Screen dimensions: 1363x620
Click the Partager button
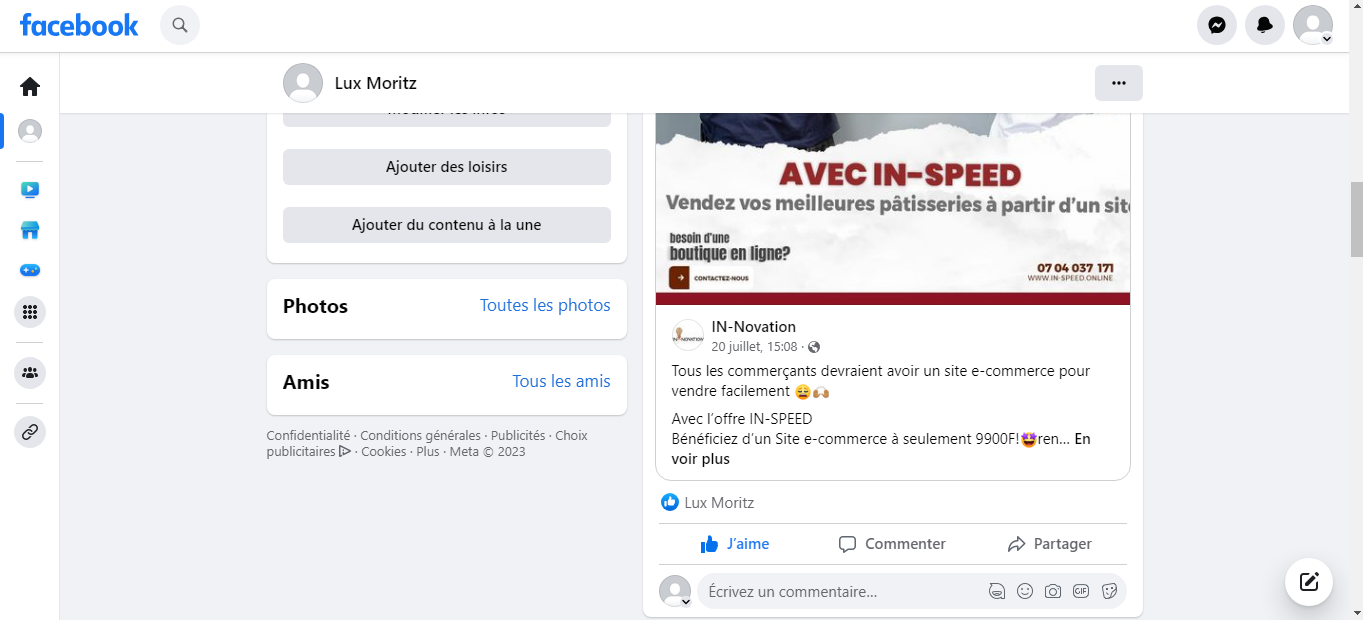click(1049, 544)
